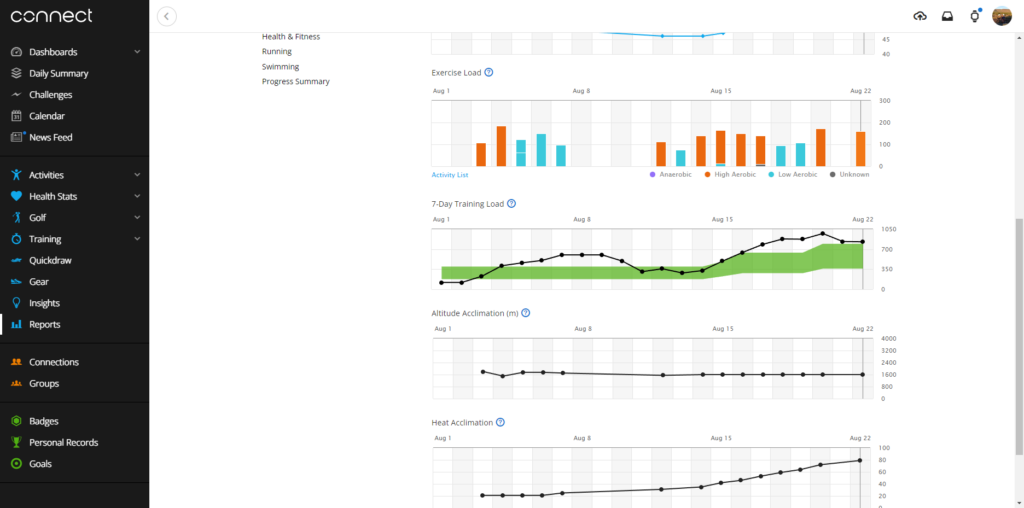Expand the Health Stats menu chevron
The height and width of the screenshot is (508, 1024).
click(x=137, y=197)
